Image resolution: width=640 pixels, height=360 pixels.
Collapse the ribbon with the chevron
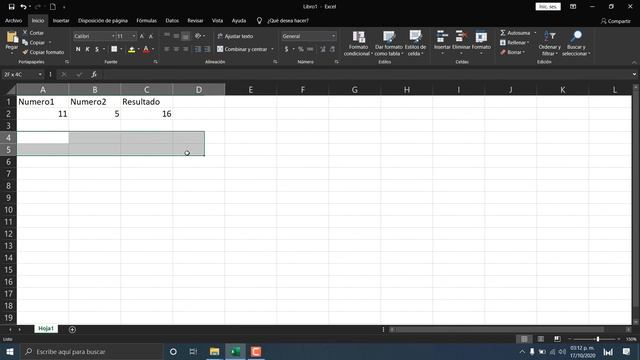coord(634,62)
